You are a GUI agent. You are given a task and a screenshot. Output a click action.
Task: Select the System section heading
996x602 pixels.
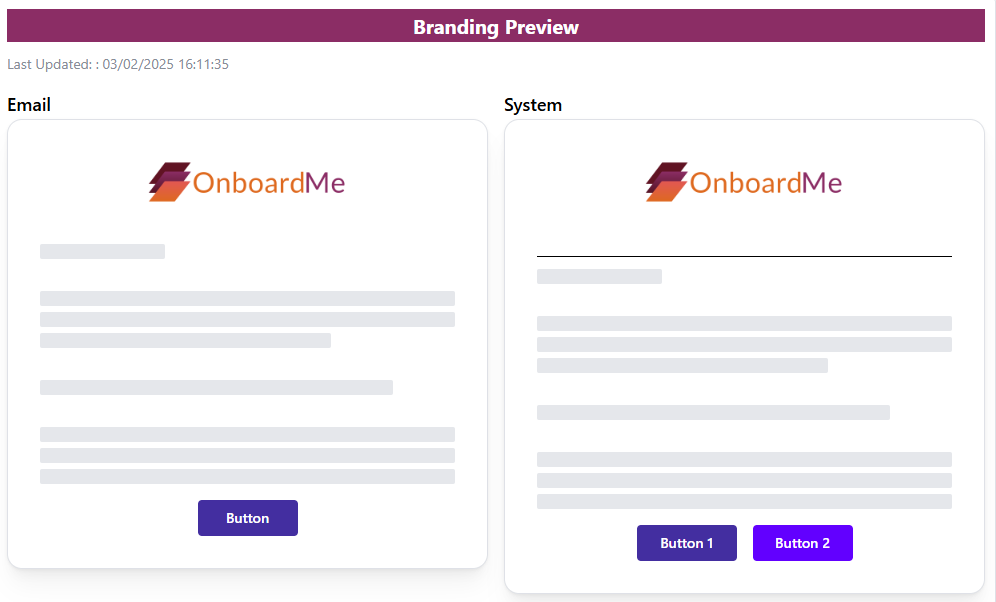pos(533,105)
